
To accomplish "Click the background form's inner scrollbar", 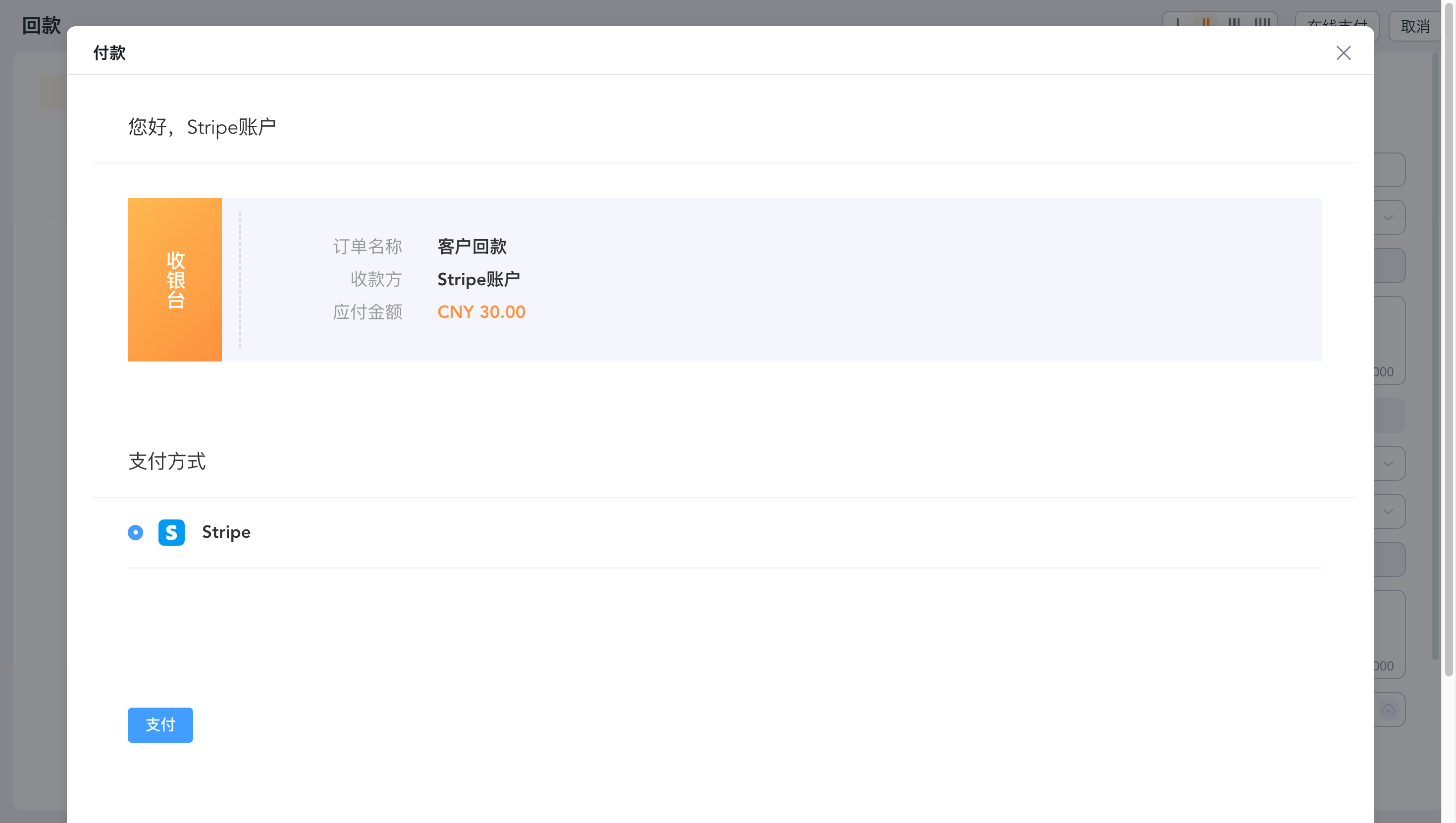I will point(1435,356).
